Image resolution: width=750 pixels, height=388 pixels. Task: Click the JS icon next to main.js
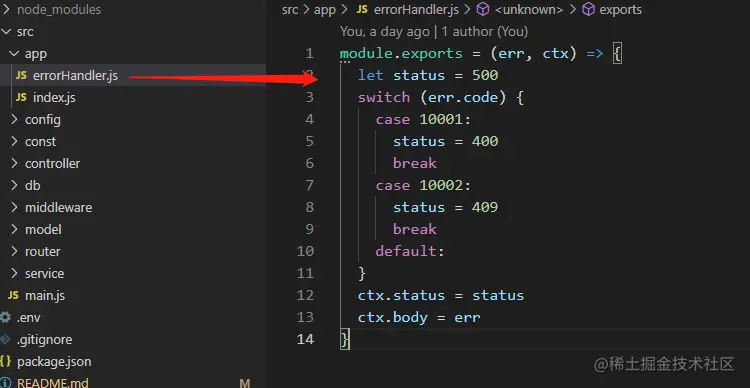click(13, 295)
